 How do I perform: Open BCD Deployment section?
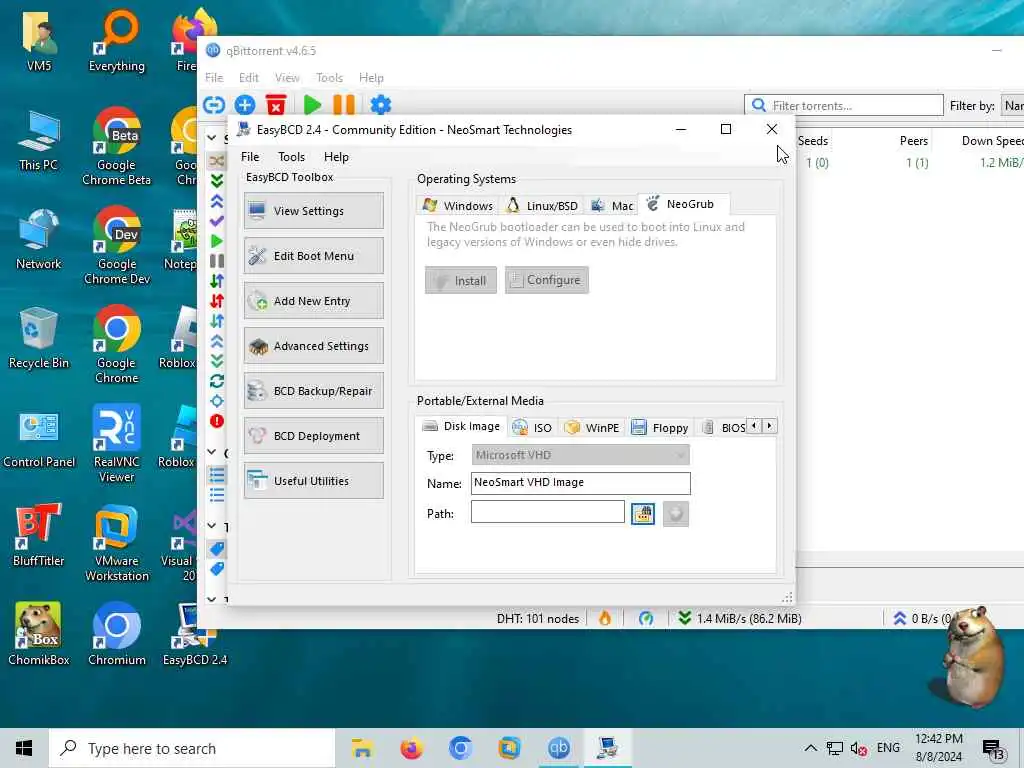coord(313,436)
